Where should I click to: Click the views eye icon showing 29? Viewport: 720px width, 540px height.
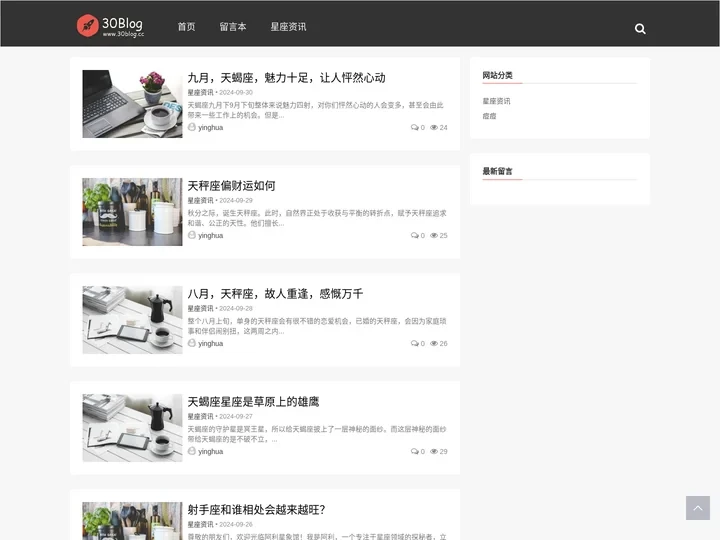[434, 451]
